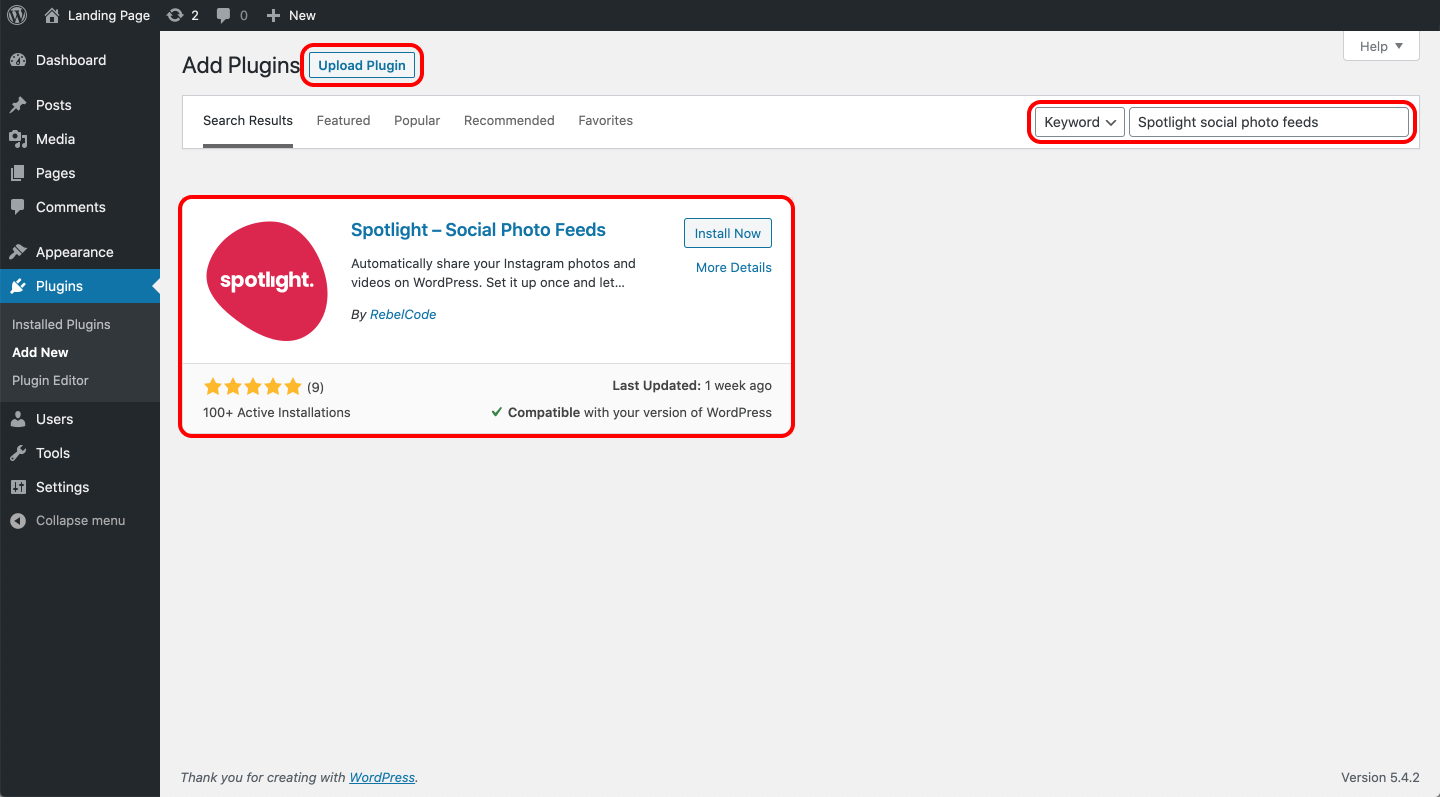The image size is (1440, 797).
Task: Click the Collapse menu label
Action: tap(81, 521)
